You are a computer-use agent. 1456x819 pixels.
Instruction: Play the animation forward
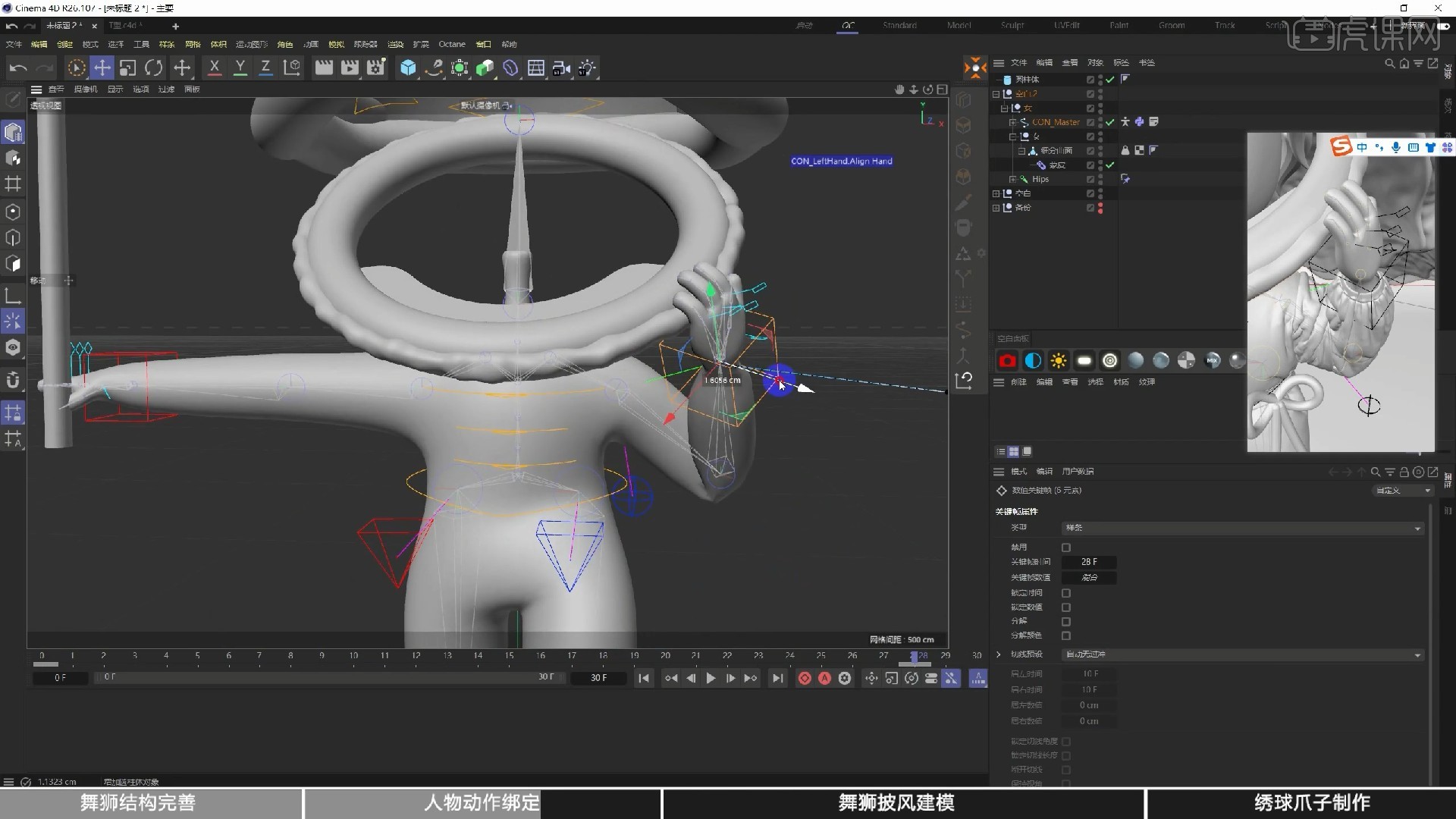click(x=711, y=678)
